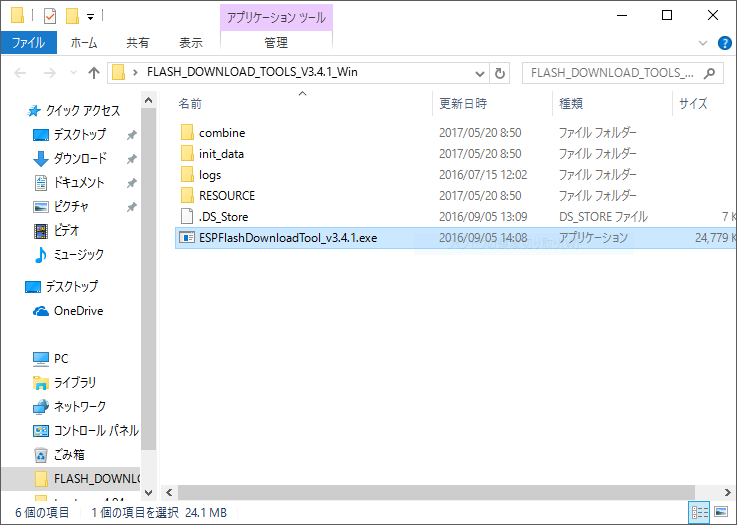
Task: Go up one folder level arrow
Action: [94, 73]
